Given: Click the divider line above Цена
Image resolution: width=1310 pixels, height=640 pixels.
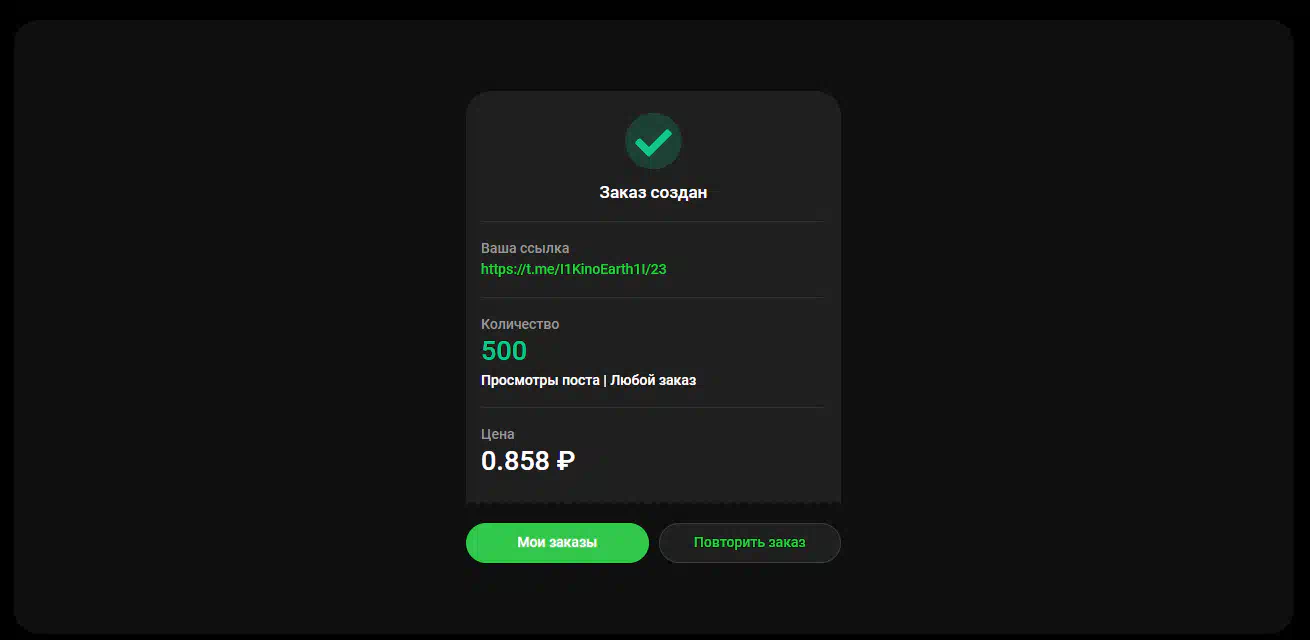Looking at the screenshot, I should pyautogui.click(x=653, y=407).
